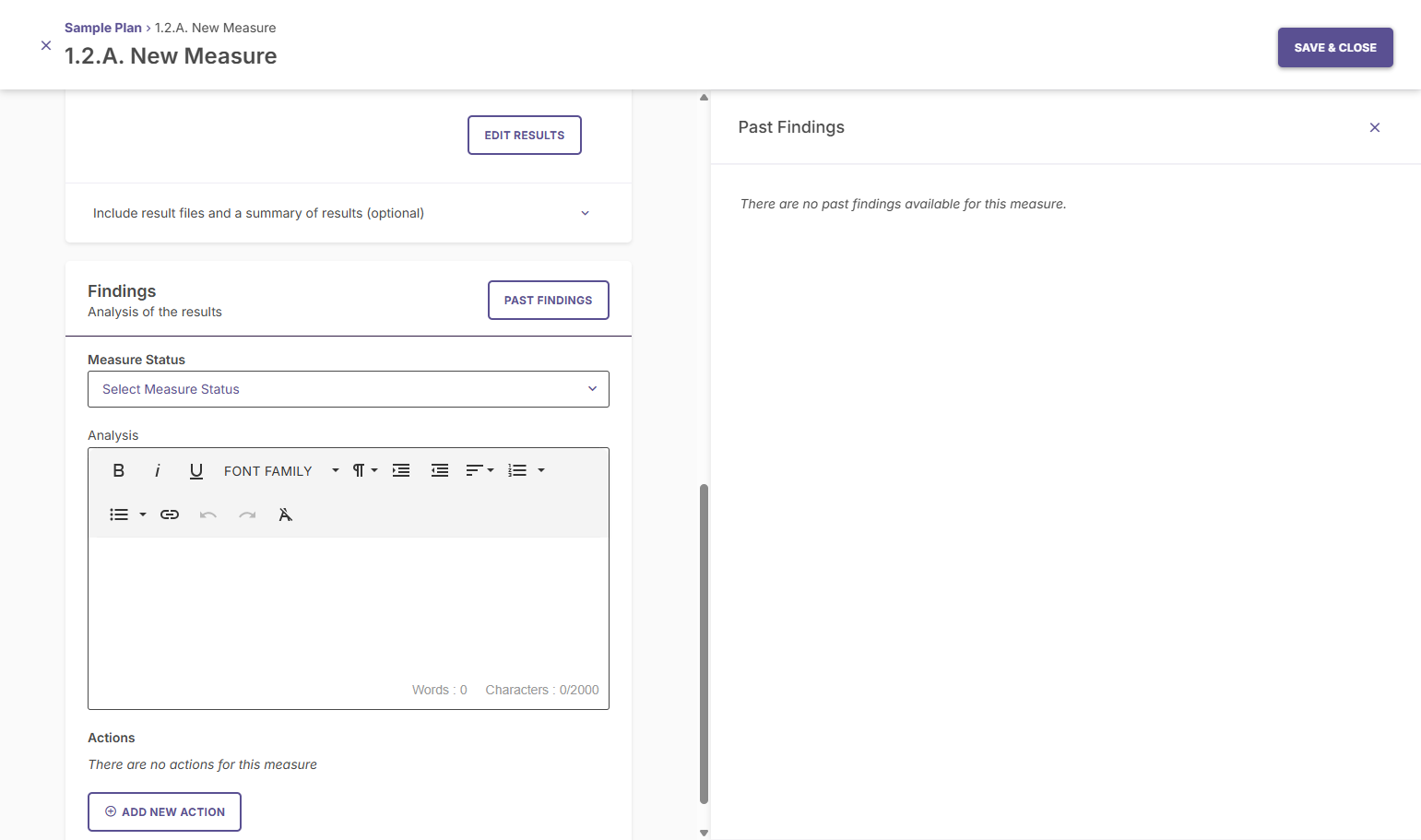Open paragraph format menu
This screenshot has width=1421, height=840.
[365, 470]
